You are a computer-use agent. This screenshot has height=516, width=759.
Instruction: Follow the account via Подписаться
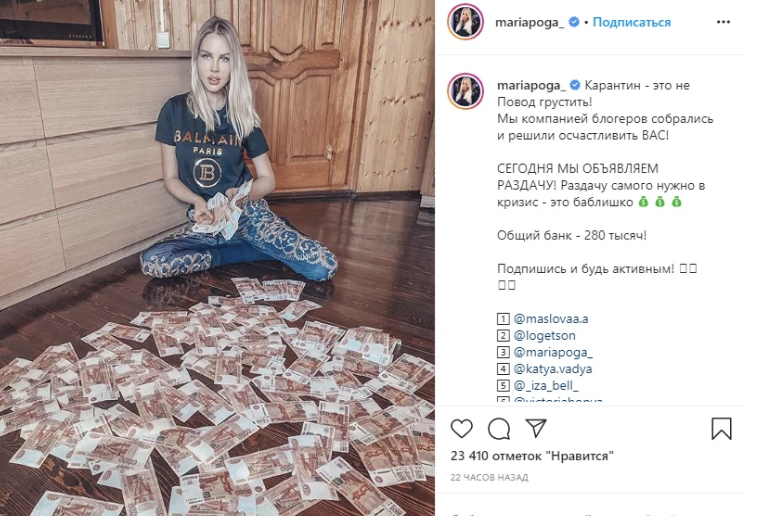631,22
